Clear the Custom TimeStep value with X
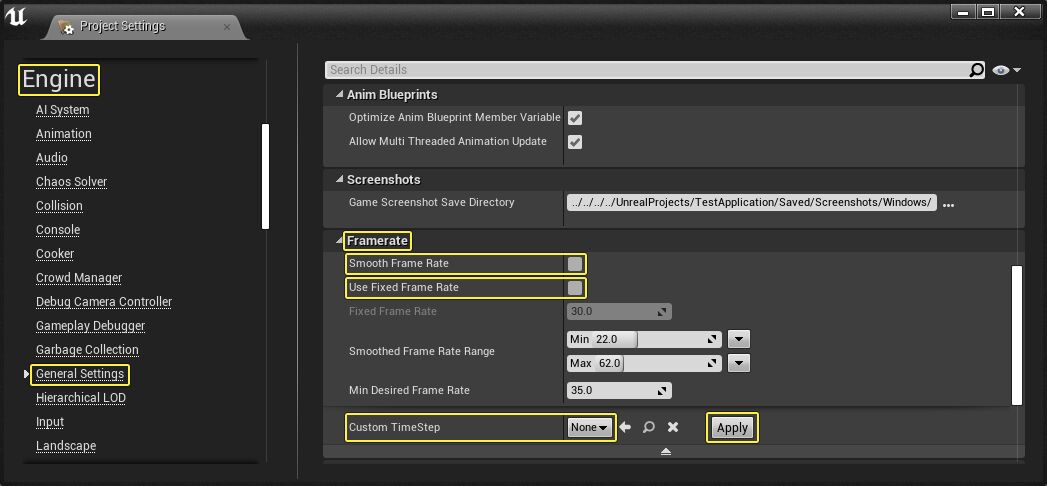The width and height of the screenshot is (1047, 486). click(673, 427)
